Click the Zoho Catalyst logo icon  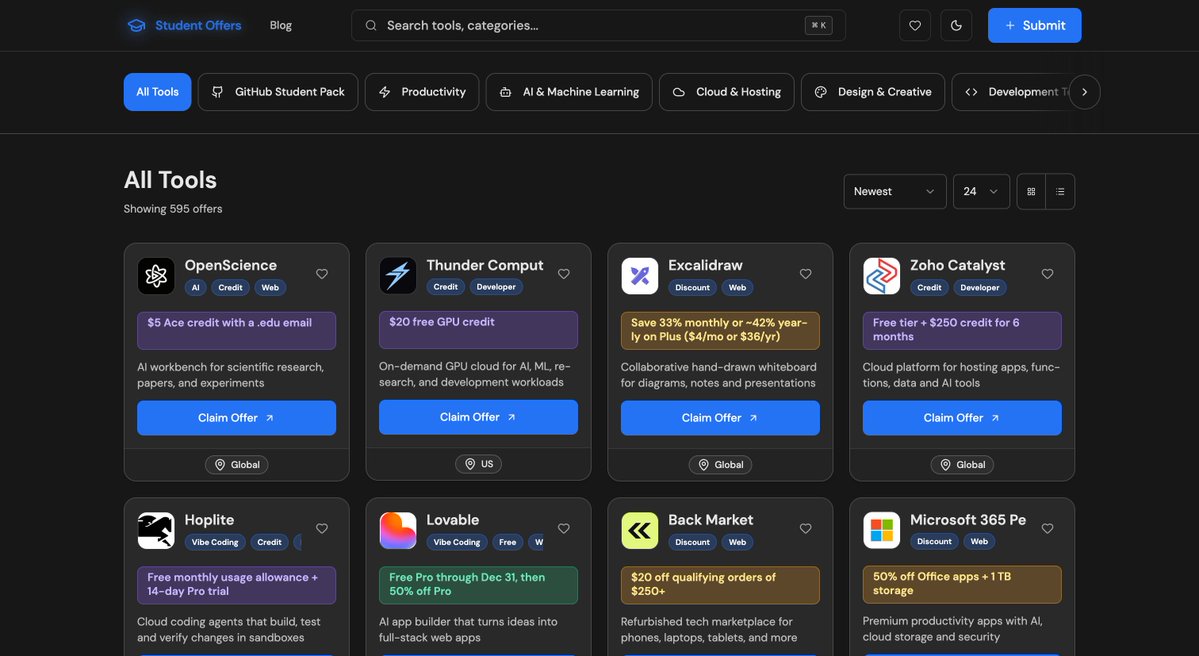pos(882,275)
